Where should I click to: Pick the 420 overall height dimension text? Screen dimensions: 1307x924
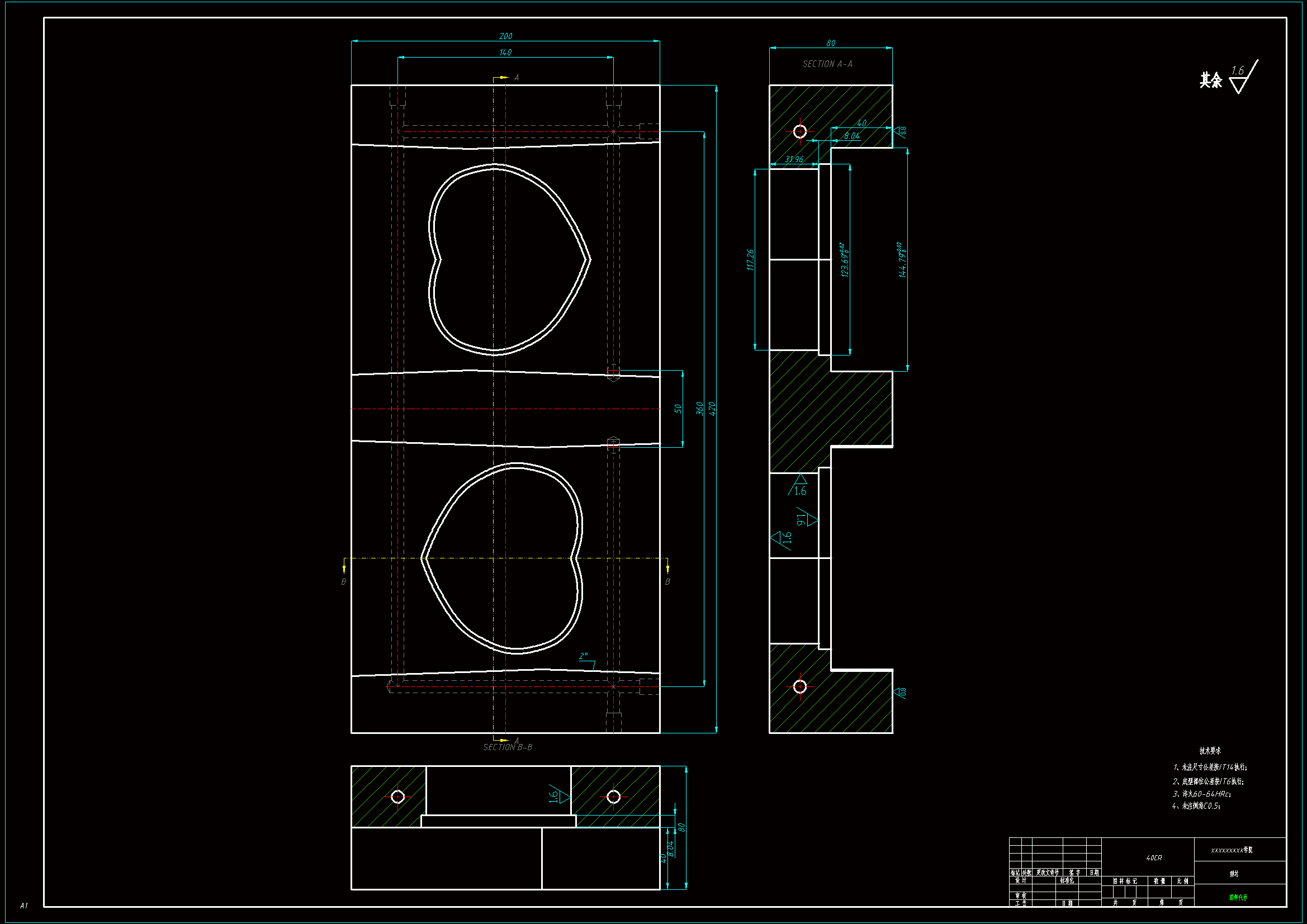(712, 408)
